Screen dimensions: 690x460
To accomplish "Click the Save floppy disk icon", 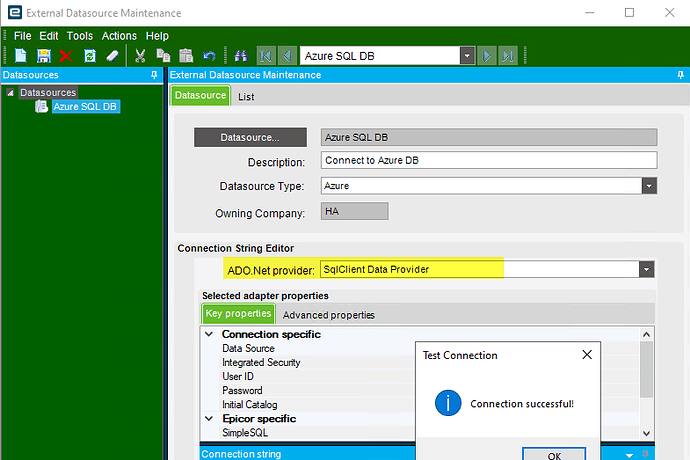I will [x=44, y=56].
